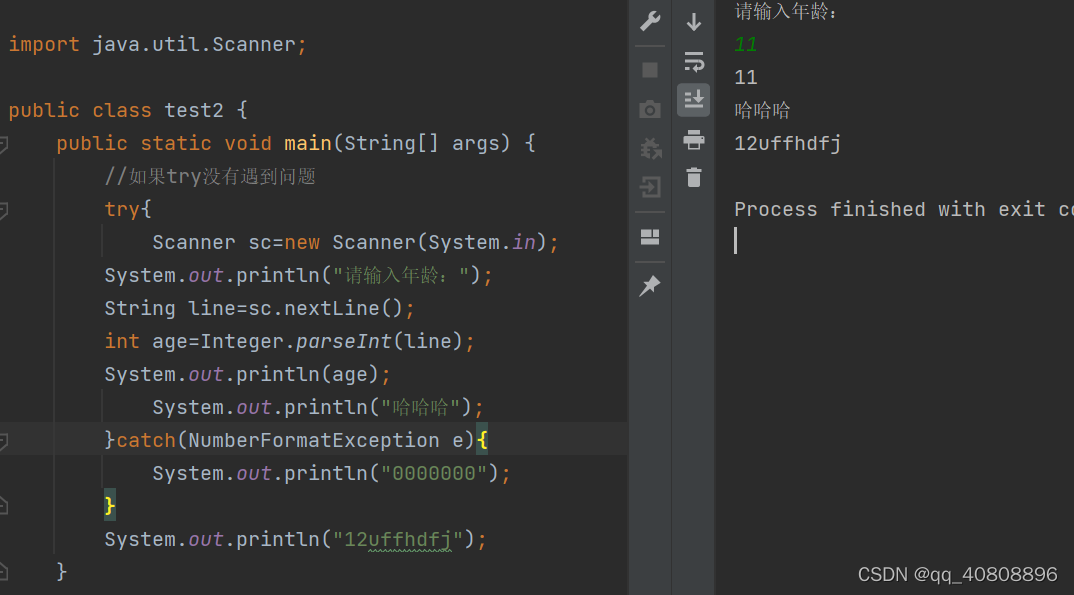
Task: Toggle soft-wrap in console
Action: [694, 62]
